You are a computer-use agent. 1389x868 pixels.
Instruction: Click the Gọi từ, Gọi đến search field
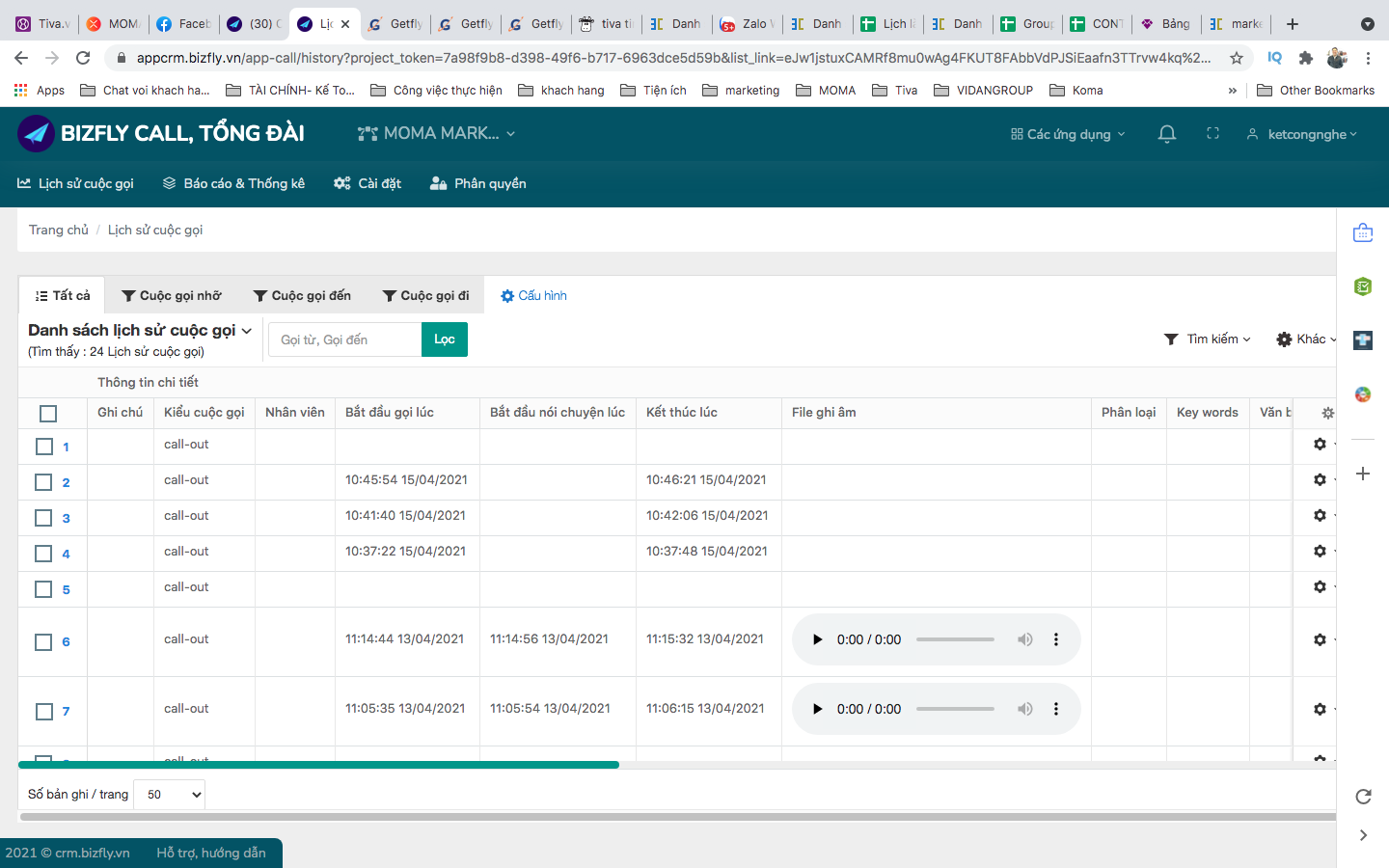coord(344,339)
